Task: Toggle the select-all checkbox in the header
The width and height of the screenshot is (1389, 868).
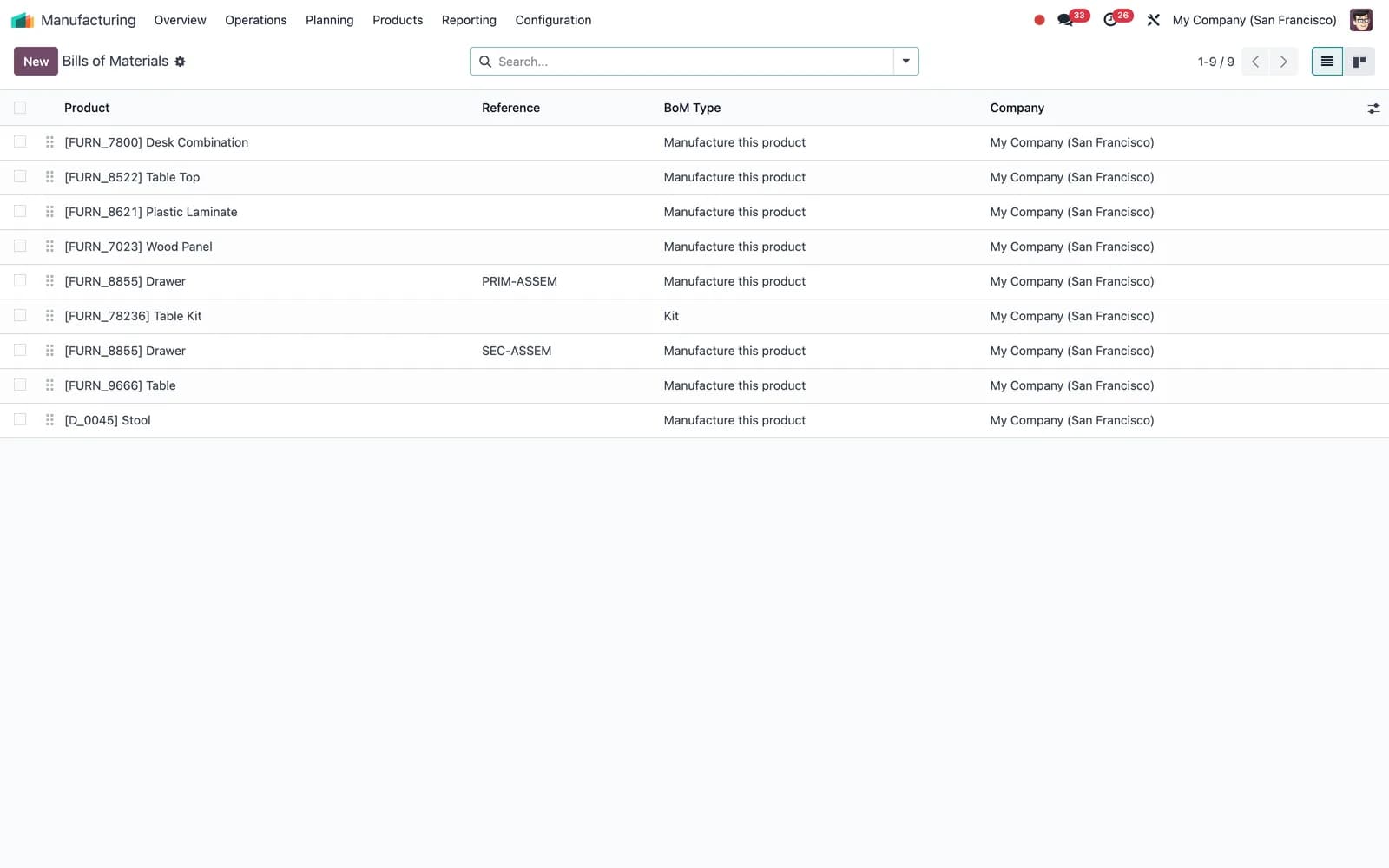Action: point(20,108)
